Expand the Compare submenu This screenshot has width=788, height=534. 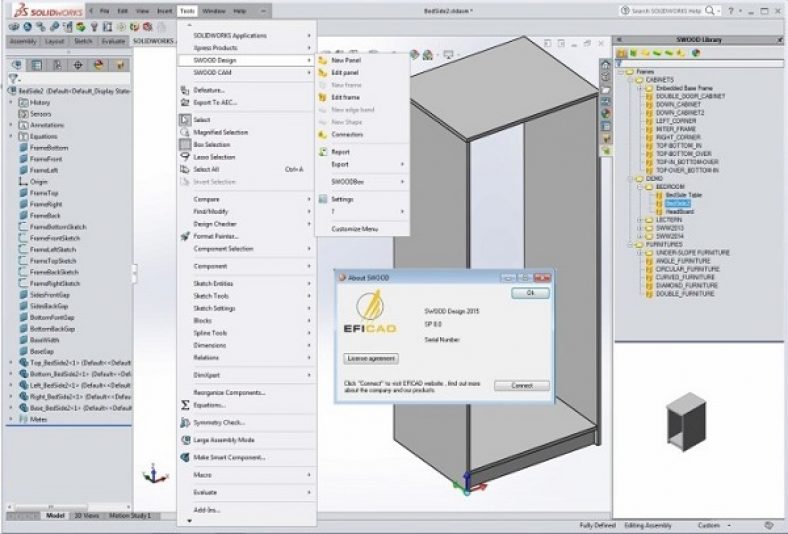(x=246, y=199)
